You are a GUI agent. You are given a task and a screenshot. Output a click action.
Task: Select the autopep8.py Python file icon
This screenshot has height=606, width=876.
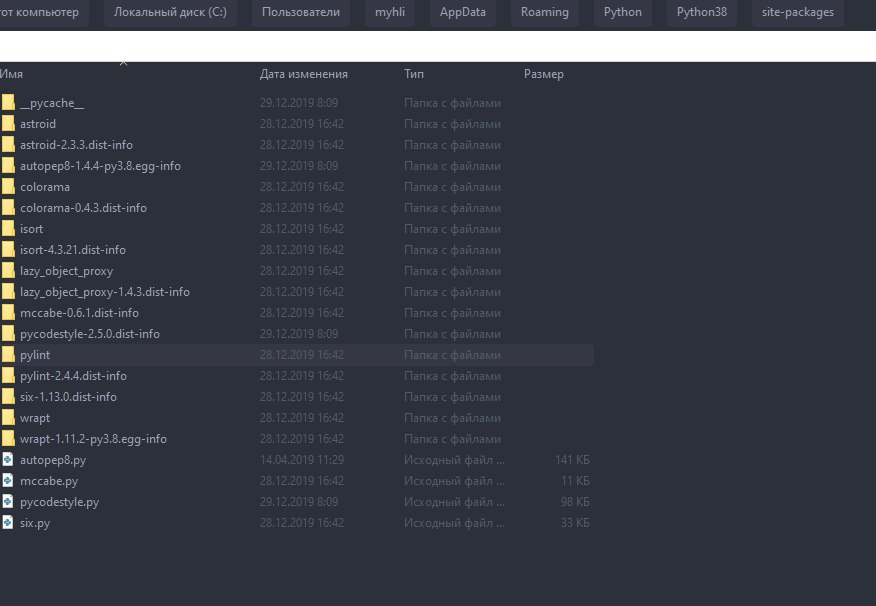tap(7, 460)
